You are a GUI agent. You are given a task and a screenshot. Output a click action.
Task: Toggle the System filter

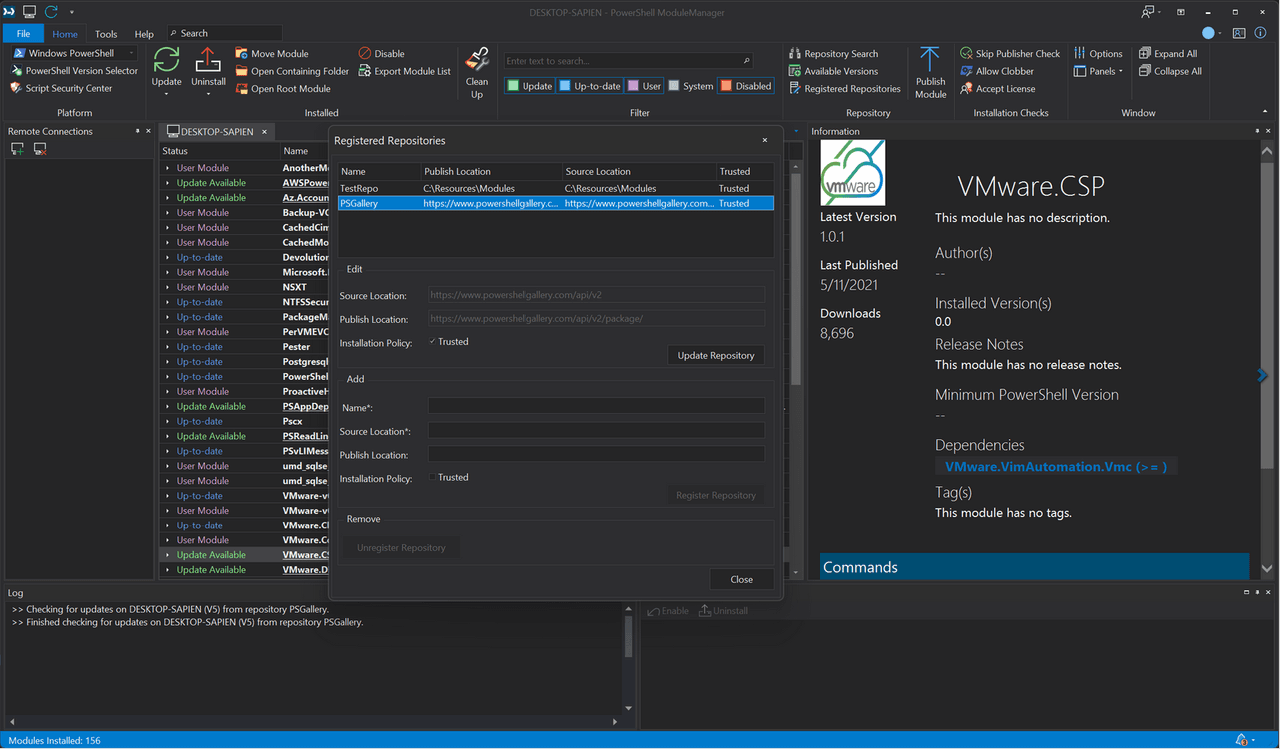pyautogui.click(x=691, y=86)
